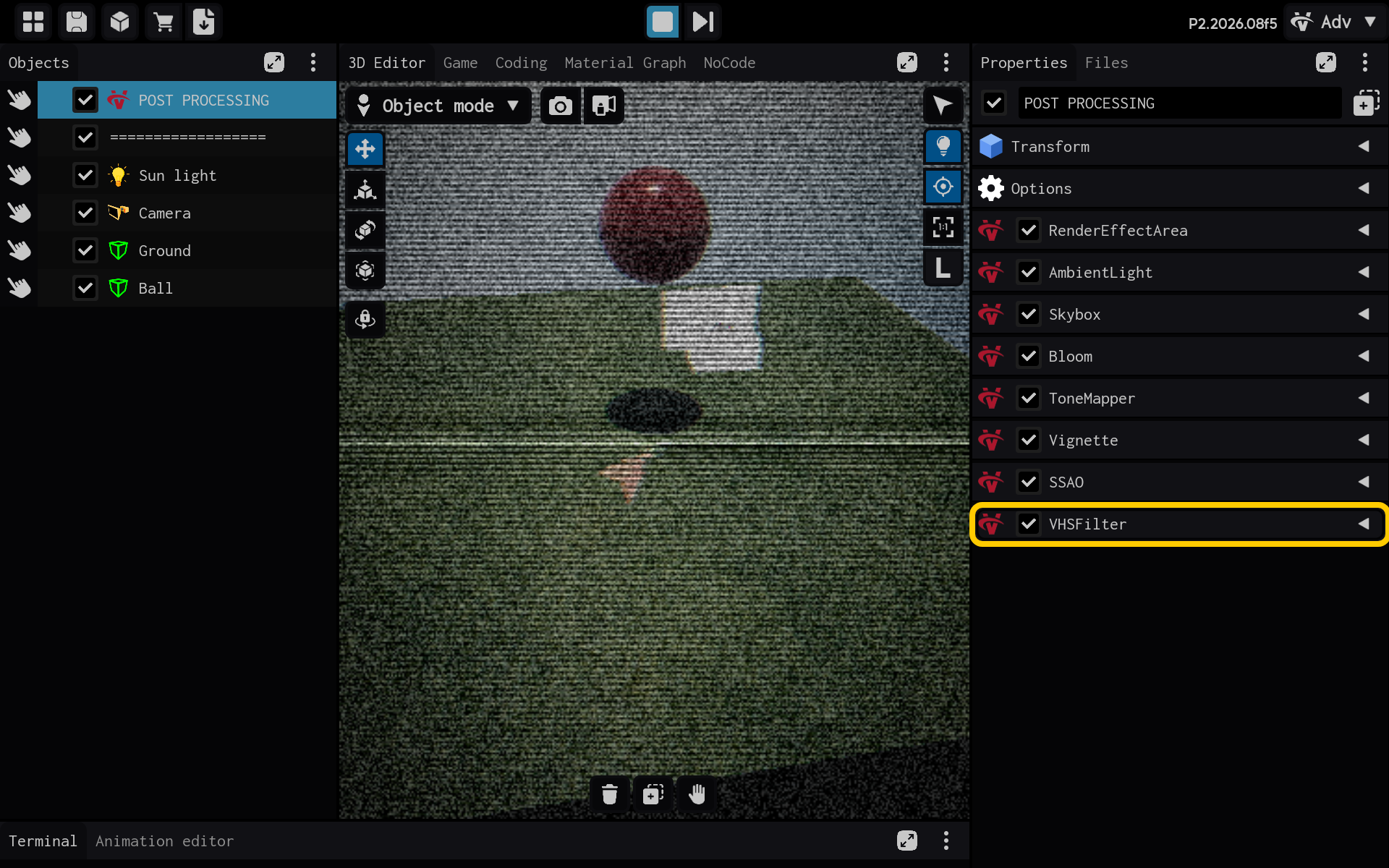Click the 3D cube package icon
Viewport: 1389px width, 868px height.
[x=119, y=22]
